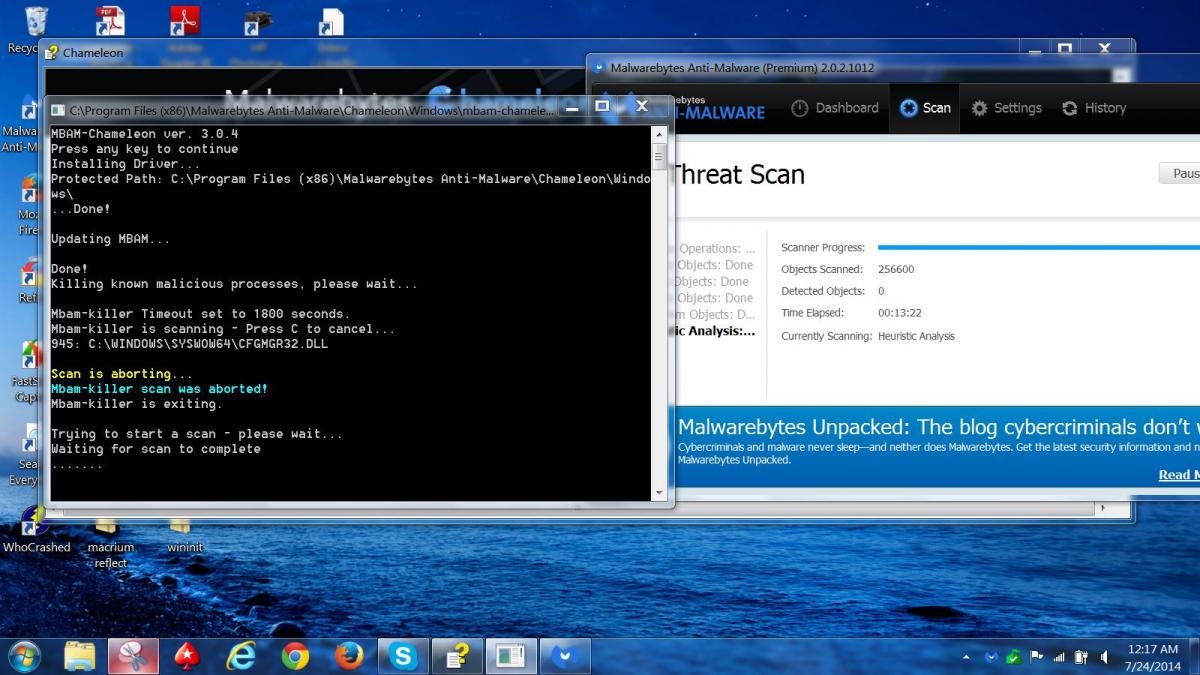Click the Chameleon window title bar icon
This screenshot has height=675, width=1200.
(x=51, y=52)
